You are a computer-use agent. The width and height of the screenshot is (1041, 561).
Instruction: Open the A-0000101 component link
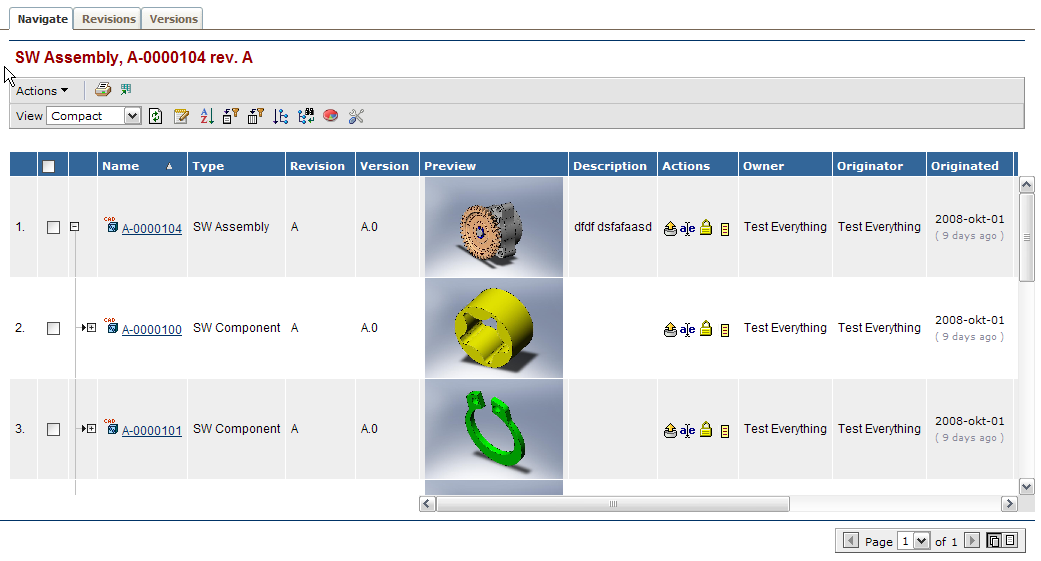[x=151, y=430]
